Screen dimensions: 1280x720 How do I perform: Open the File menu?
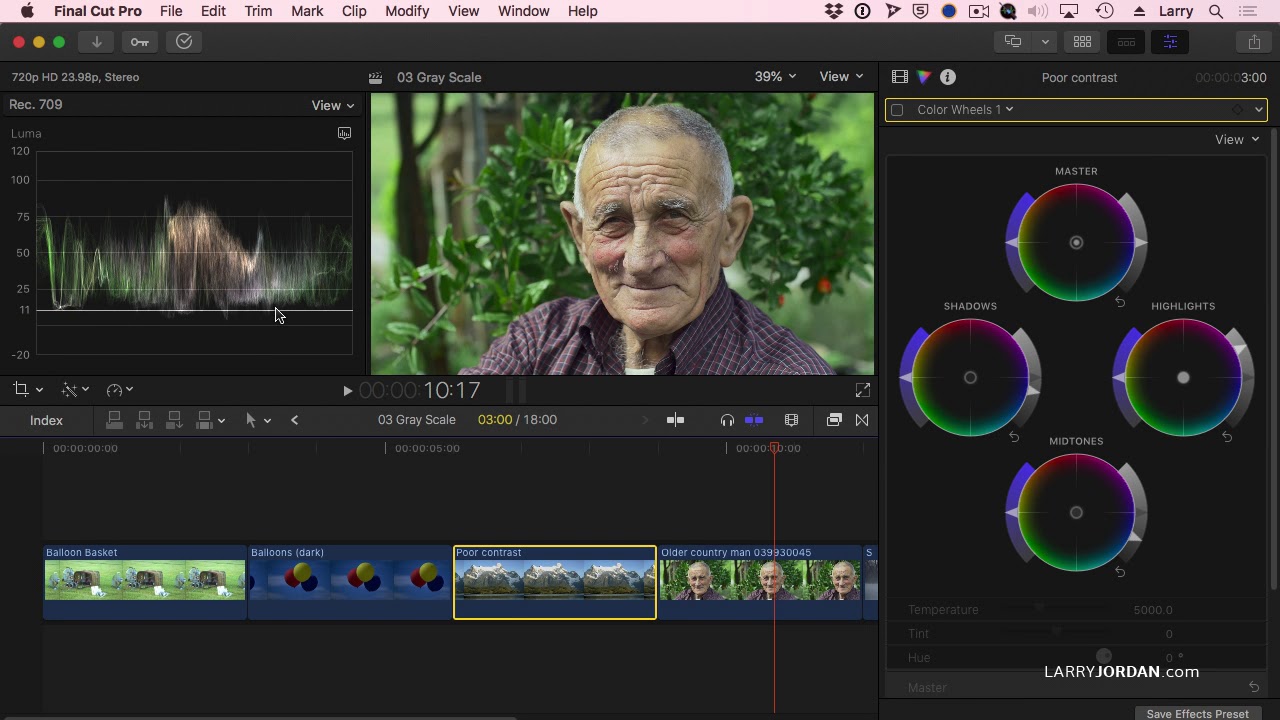click(x=171, y=11)
